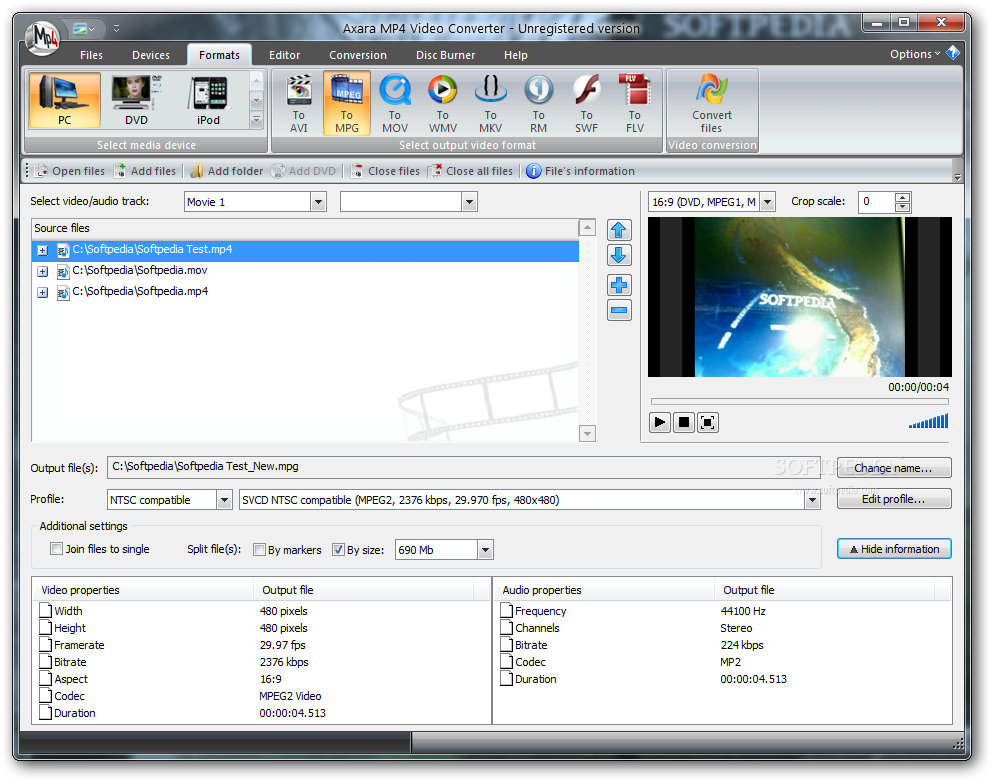Click the blue help icon beside Options
This screenshot has width=992, height=781.
(953, 54)
